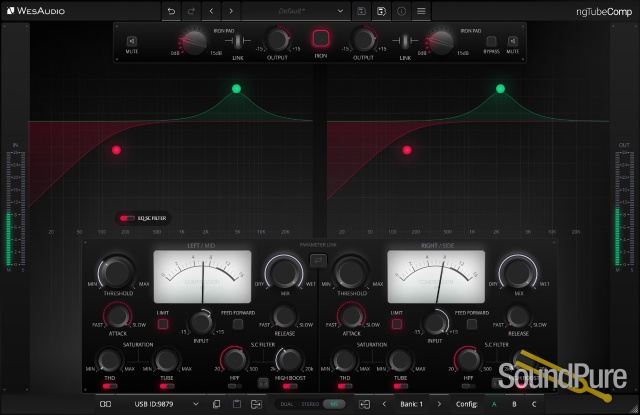Viewport: 640px width, 415px height.
Task: Click the right OUTPUT knob
Action: coord(364,40)
